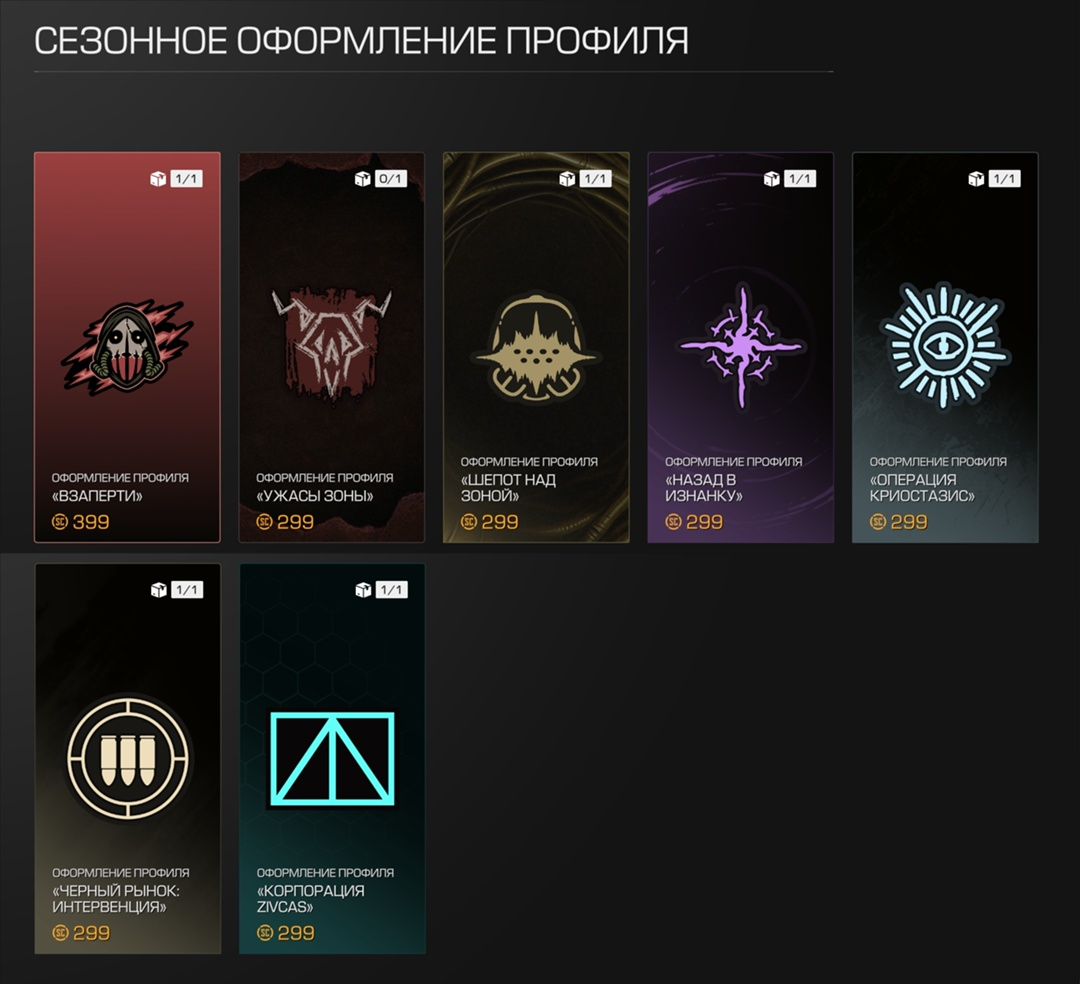Viewport: 1080px width, 984px height.
Task: Click the 1/1 counter on «ОПЕРАЦИЯ КРИОСТАЗИС» card
Action: click(1004, 179)
